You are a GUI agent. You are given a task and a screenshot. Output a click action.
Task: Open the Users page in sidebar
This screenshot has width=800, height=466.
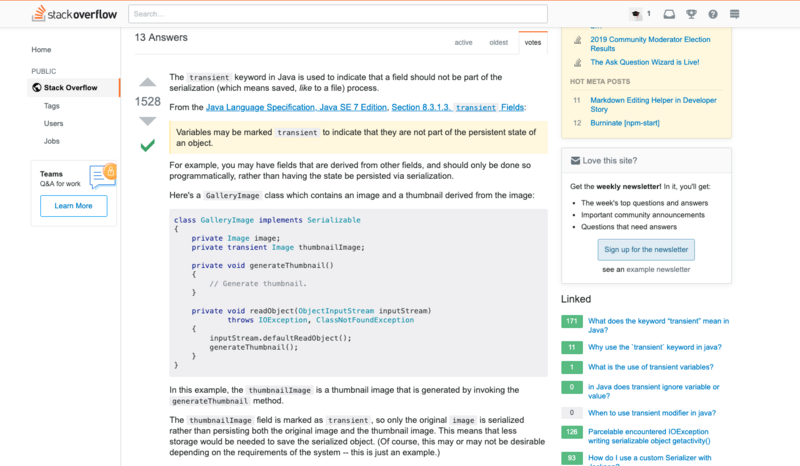(x=54, y=123)
